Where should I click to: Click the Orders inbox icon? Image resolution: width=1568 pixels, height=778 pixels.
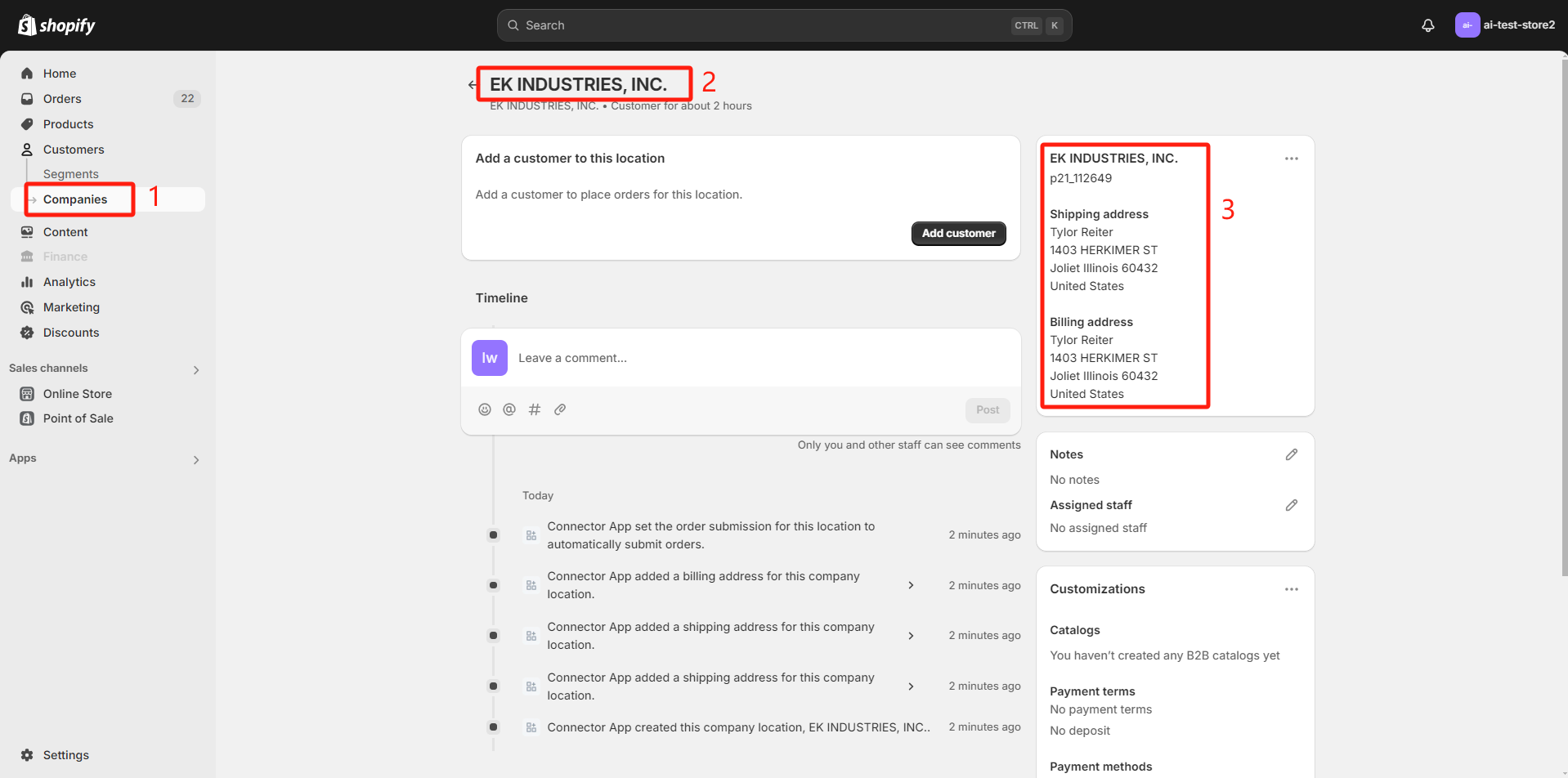(27, 99)
